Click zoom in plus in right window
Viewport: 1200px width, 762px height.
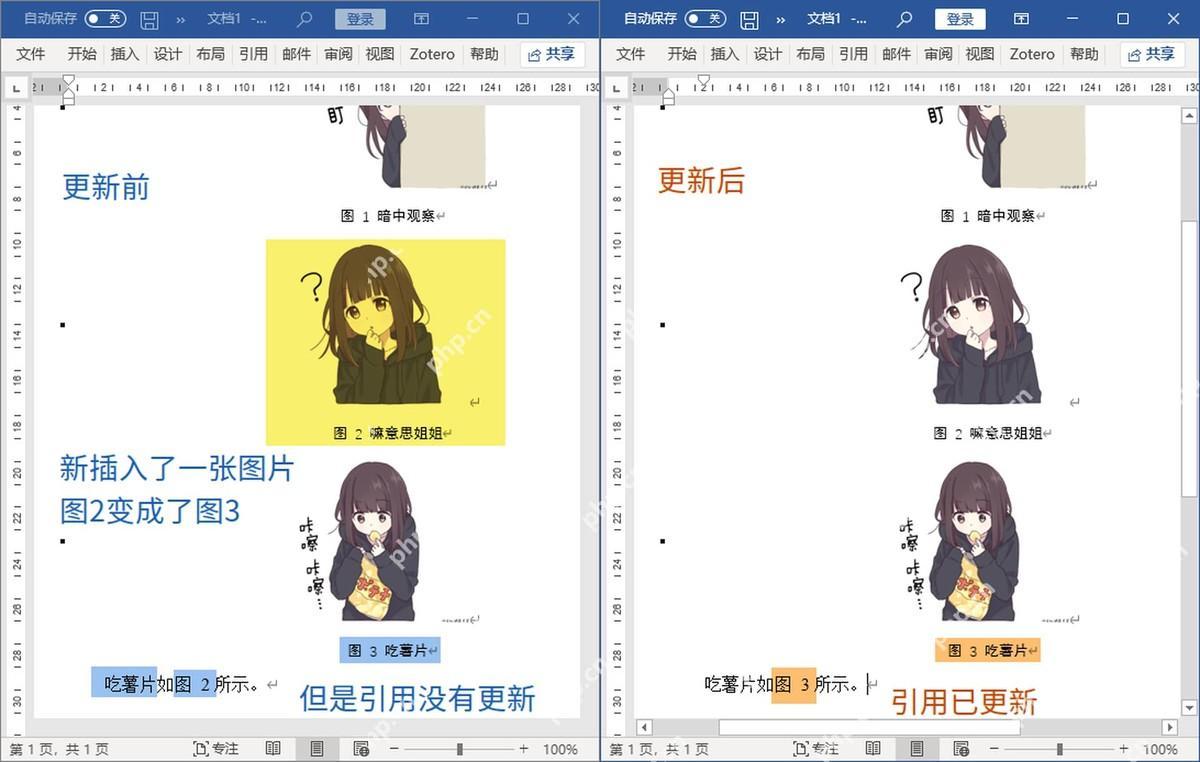click(1124, 749)
